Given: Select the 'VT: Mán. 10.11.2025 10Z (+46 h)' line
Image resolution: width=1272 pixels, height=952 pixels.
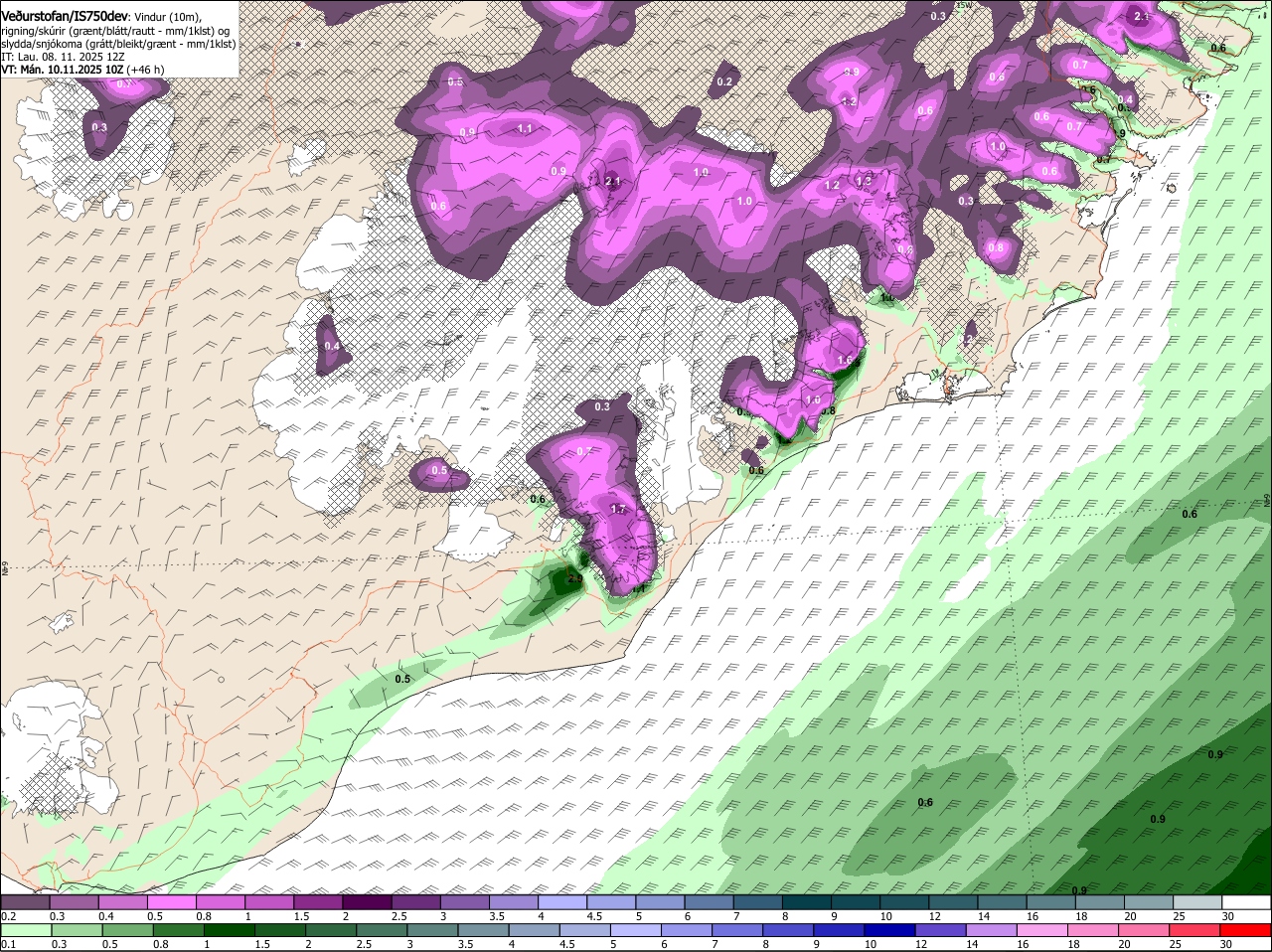Looking at the screenshot, I should point(82,70).
